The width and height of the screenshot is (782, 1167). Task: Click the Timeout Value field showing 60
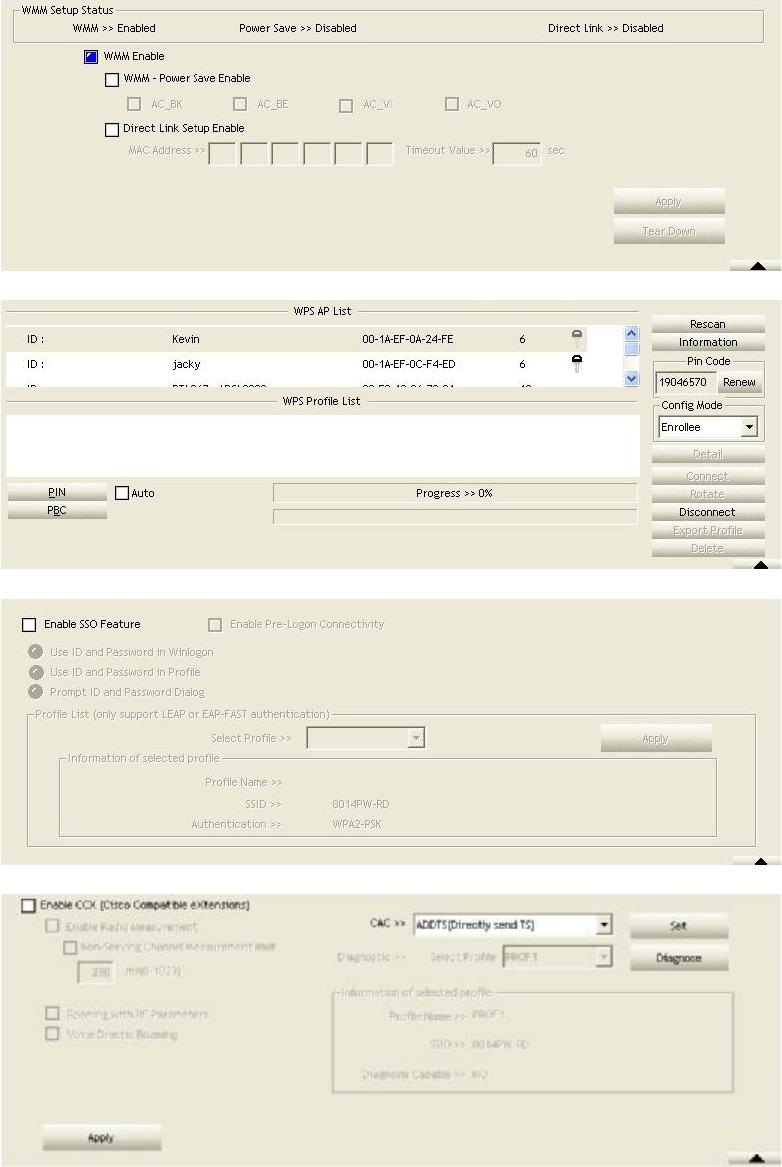pos(516,153)
